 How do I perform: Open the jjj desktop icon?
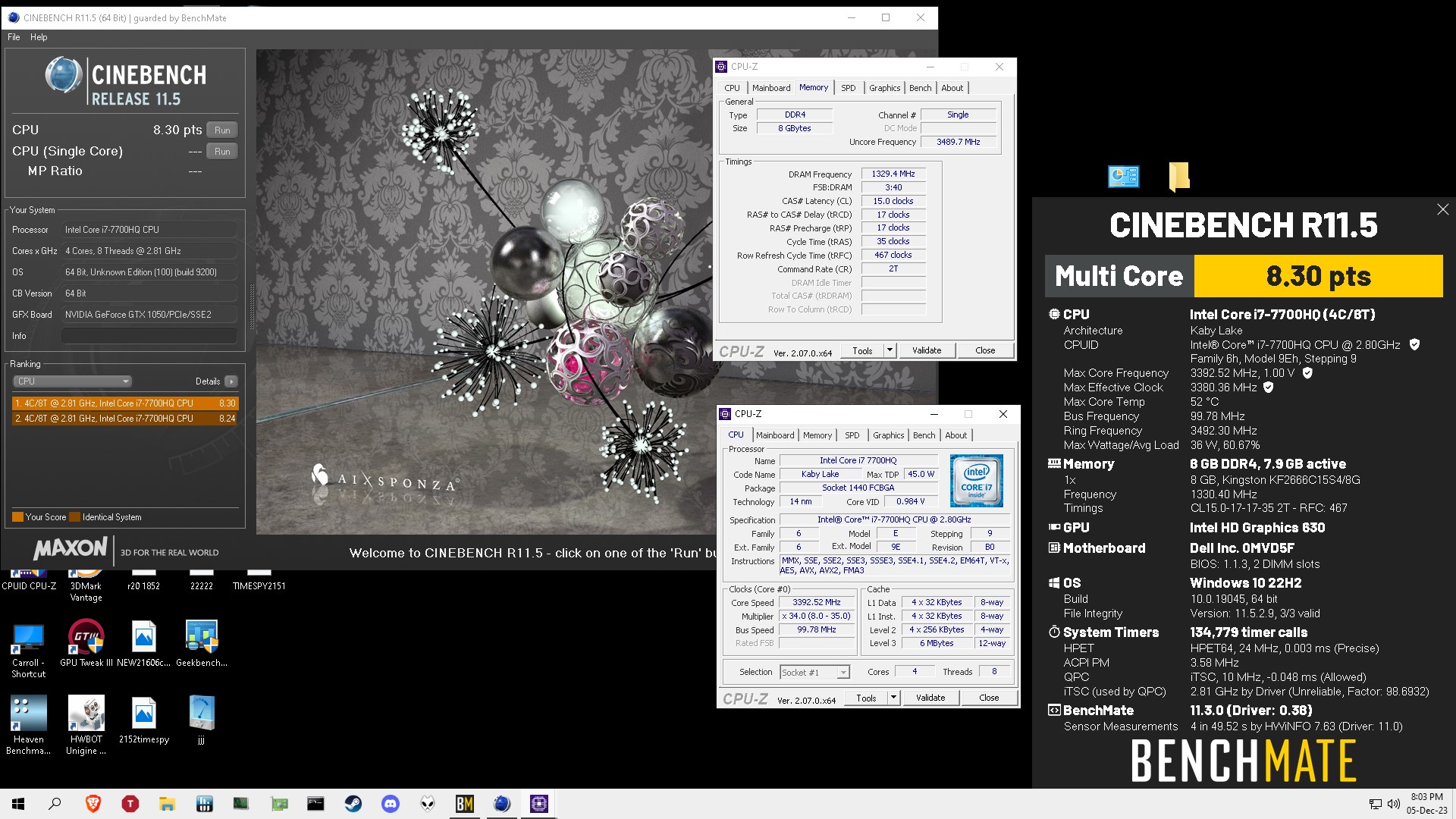click(x=201, y=720)
